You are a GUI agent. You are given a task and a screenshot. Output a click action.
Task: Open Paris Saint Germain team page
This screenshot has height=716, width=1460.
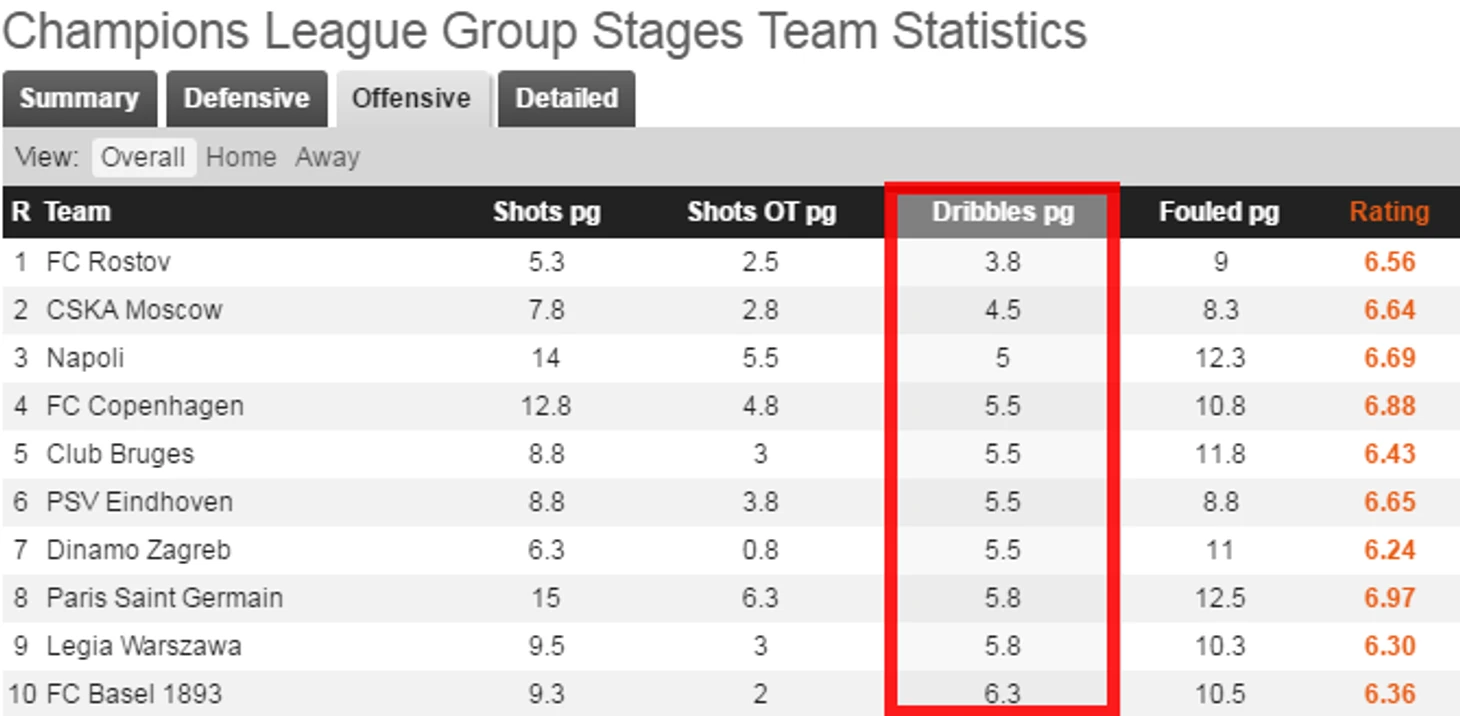(164, 598)
